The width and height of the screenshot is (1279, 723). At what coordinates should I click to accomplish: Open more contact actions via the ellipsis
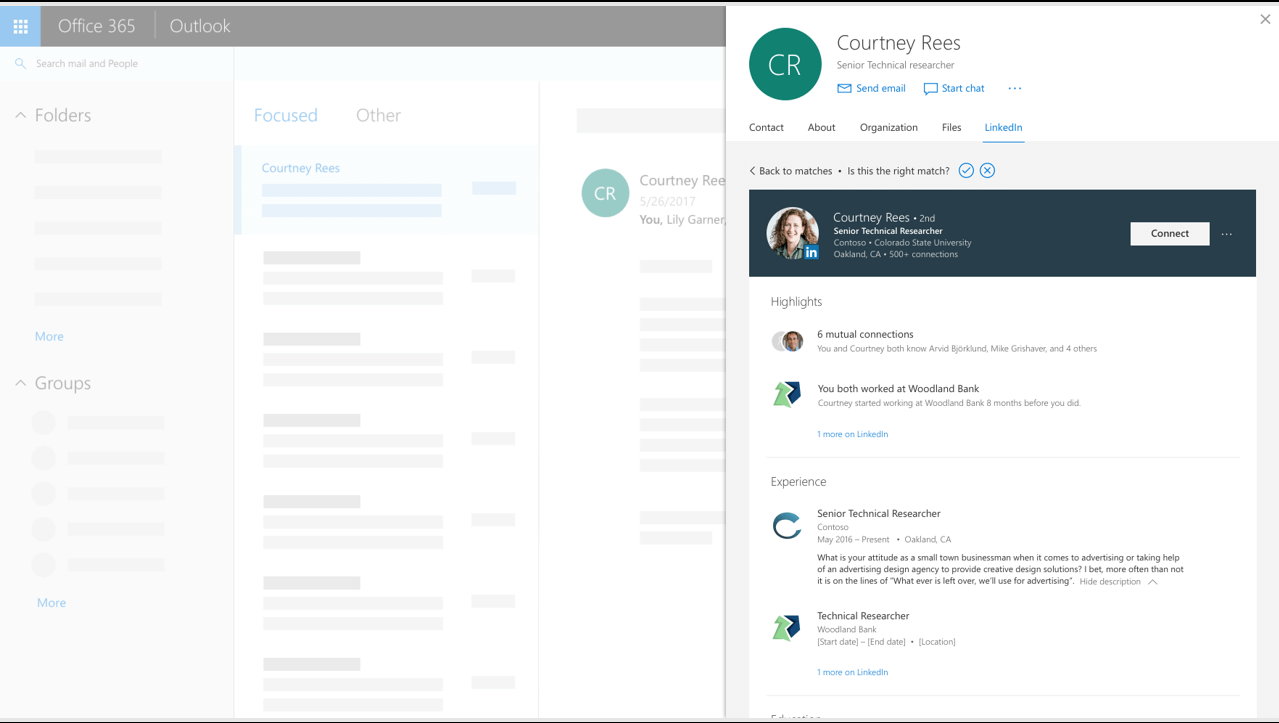click(1014, 88)
